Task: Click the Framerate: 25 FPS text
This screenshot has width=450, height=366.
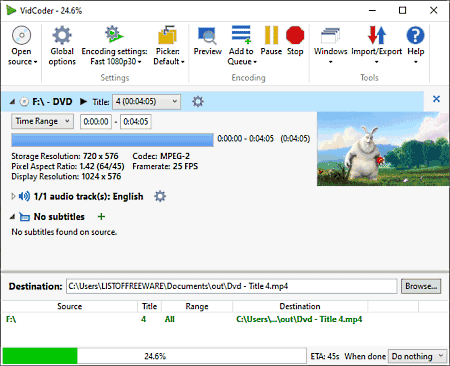Action: [165, 166]
